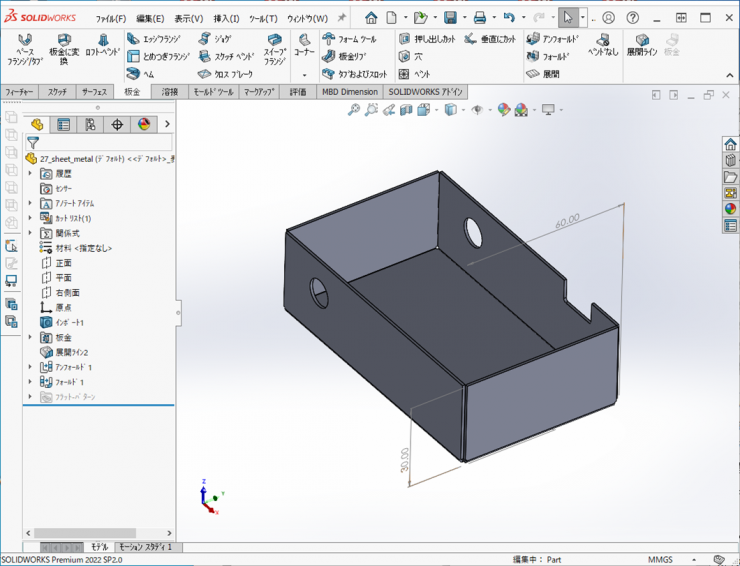Open the 挿入(I) menu
This screenshot has width=740, height=566.
[x=227, y=18]
